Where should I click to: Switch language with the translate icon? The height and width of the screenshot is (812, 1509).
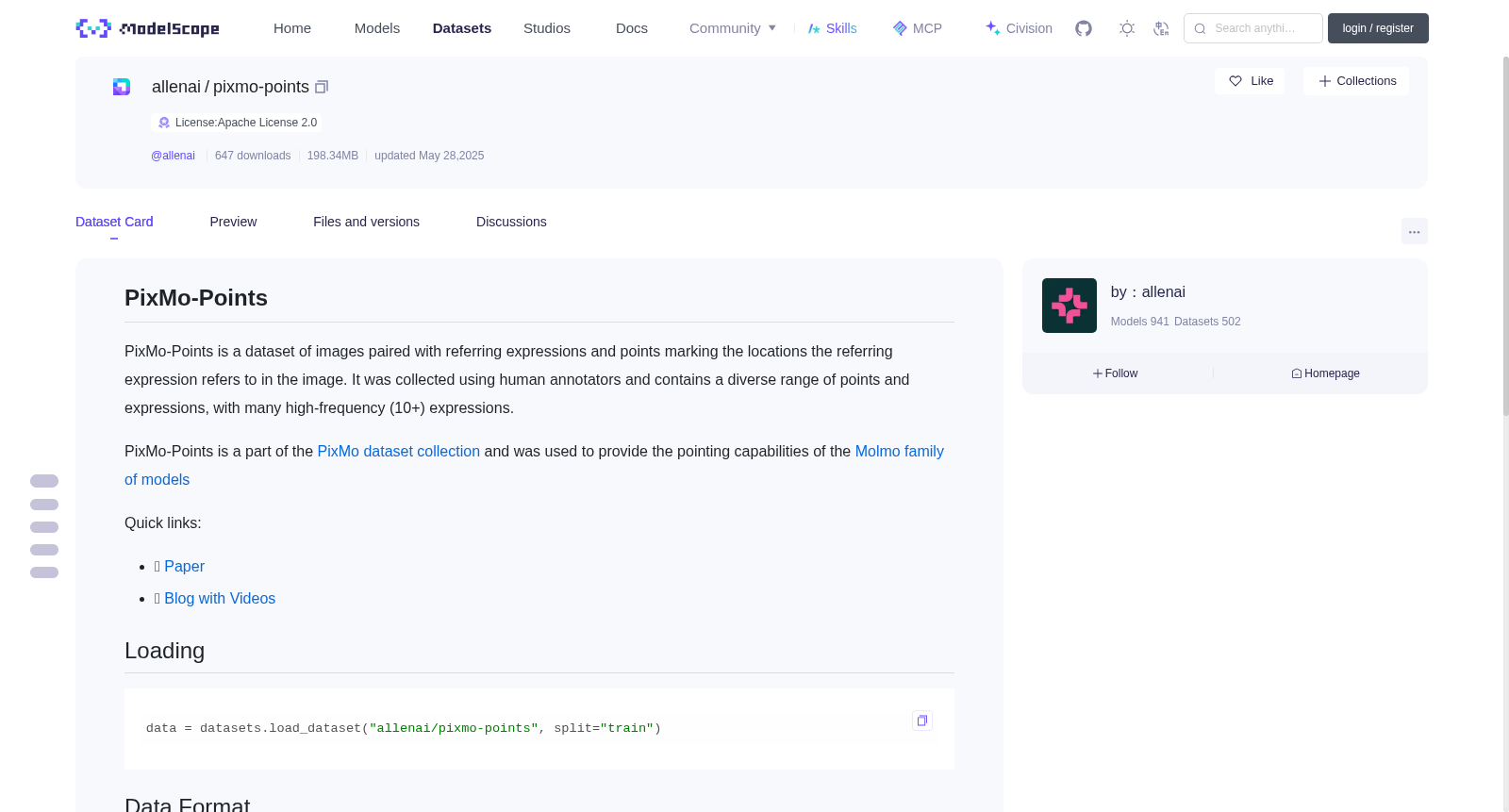coord(1161,28)
